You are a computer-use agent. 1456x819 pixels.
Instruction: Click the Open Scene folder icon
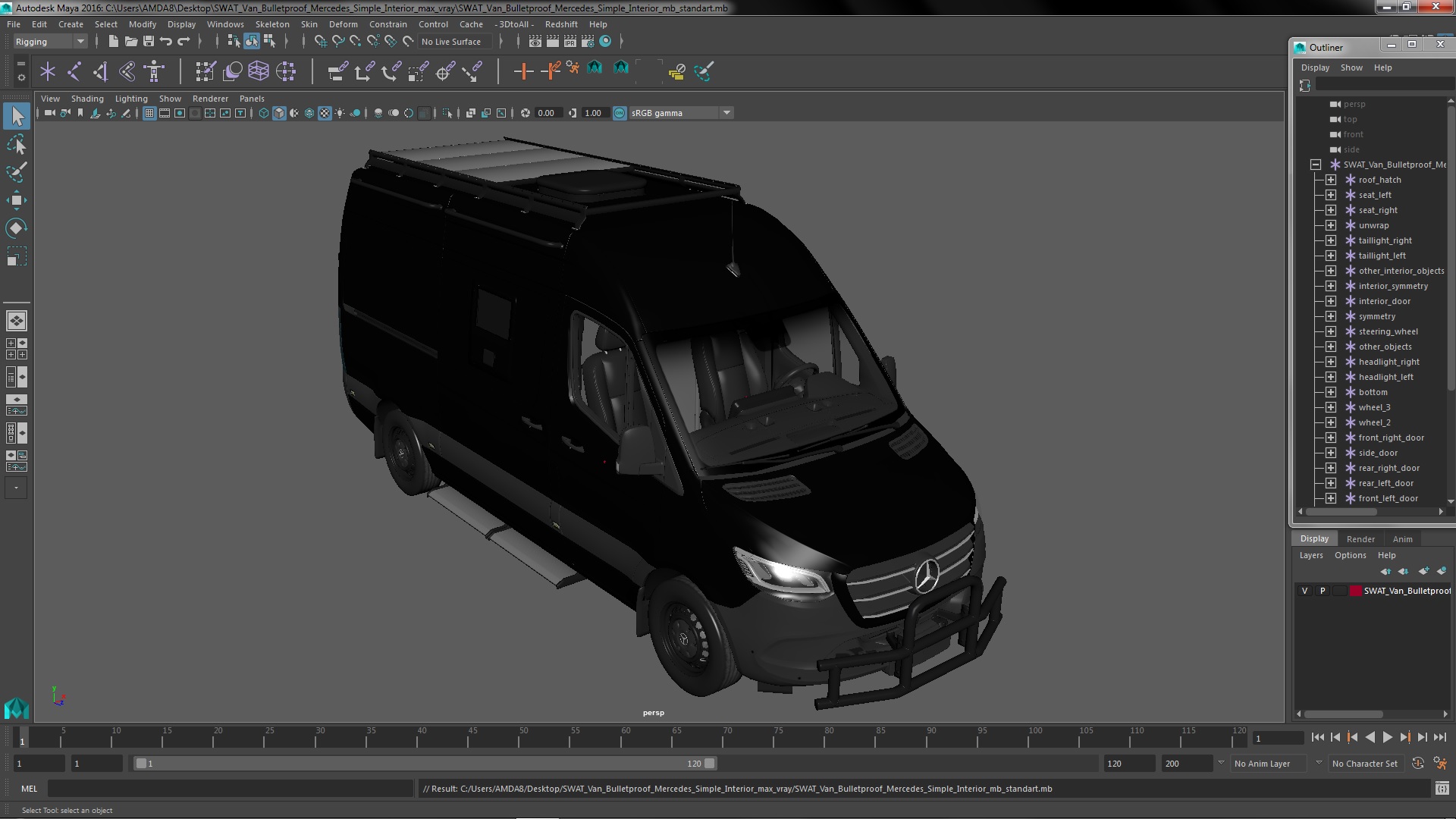130,41
